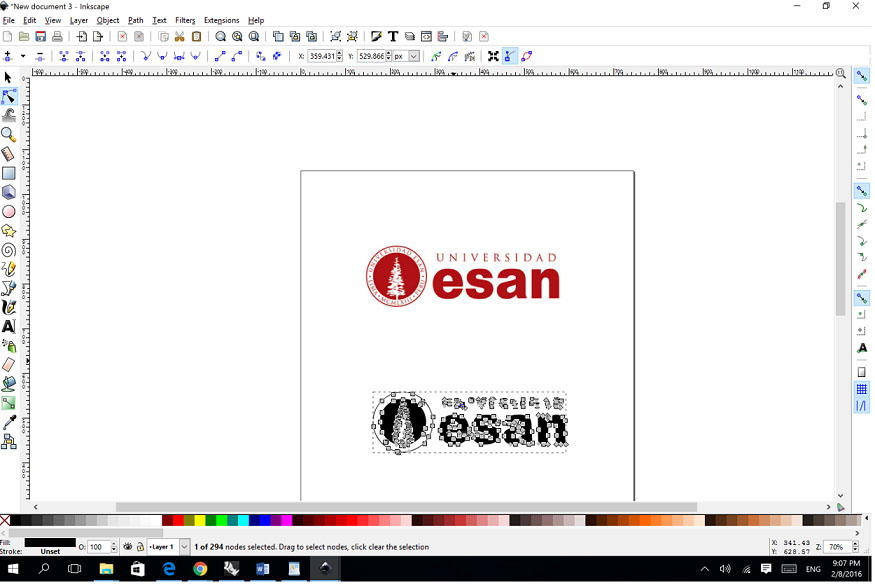Select the Tweak objects tool

(x=8, y=116)
